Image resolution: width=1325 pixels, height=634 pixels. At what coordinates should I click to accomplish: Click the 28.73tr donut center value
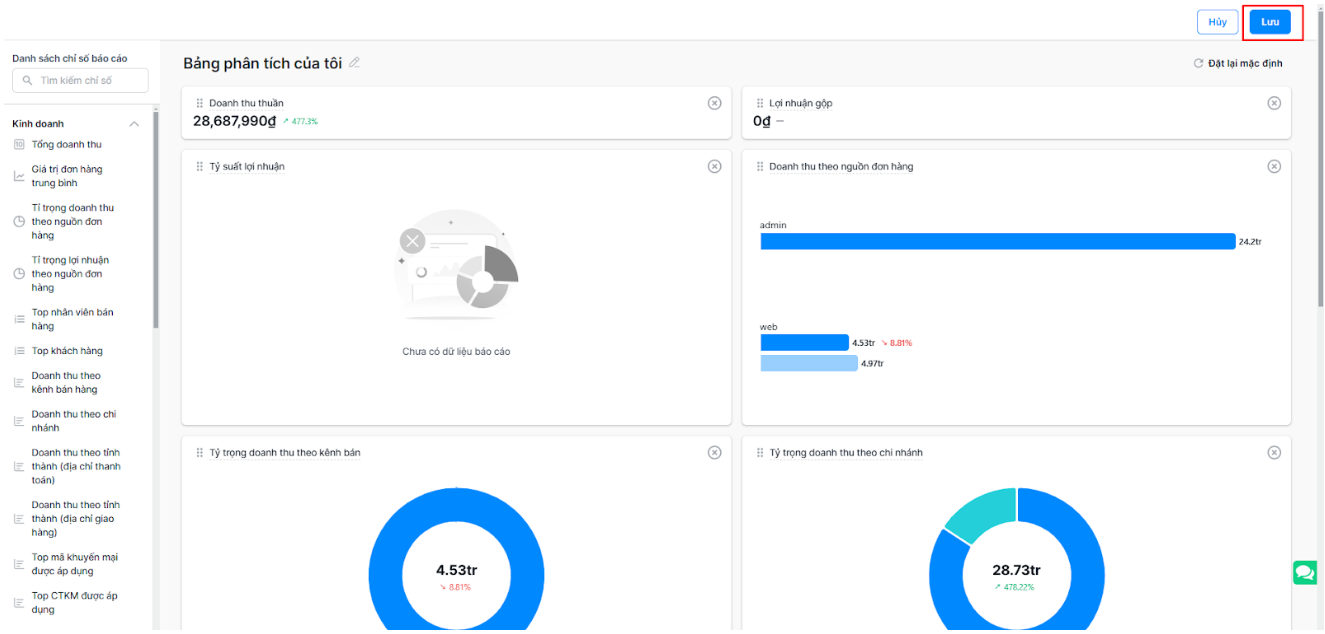1016,570
